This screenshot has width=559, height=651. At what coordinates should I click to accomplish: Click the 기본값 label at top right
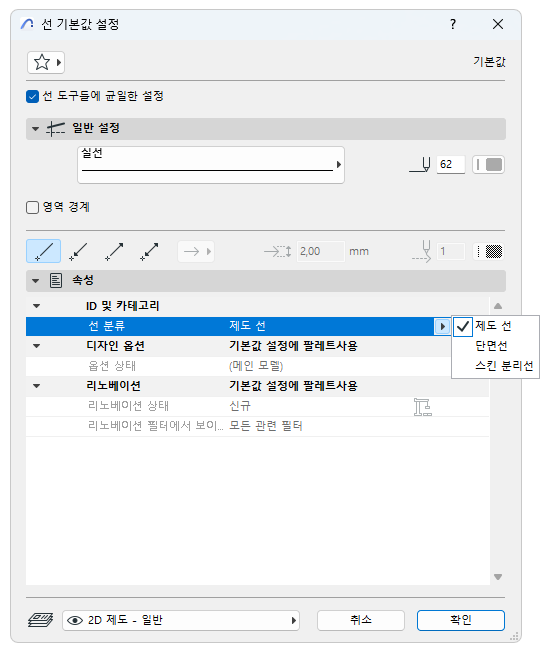[x=490, y=62]
